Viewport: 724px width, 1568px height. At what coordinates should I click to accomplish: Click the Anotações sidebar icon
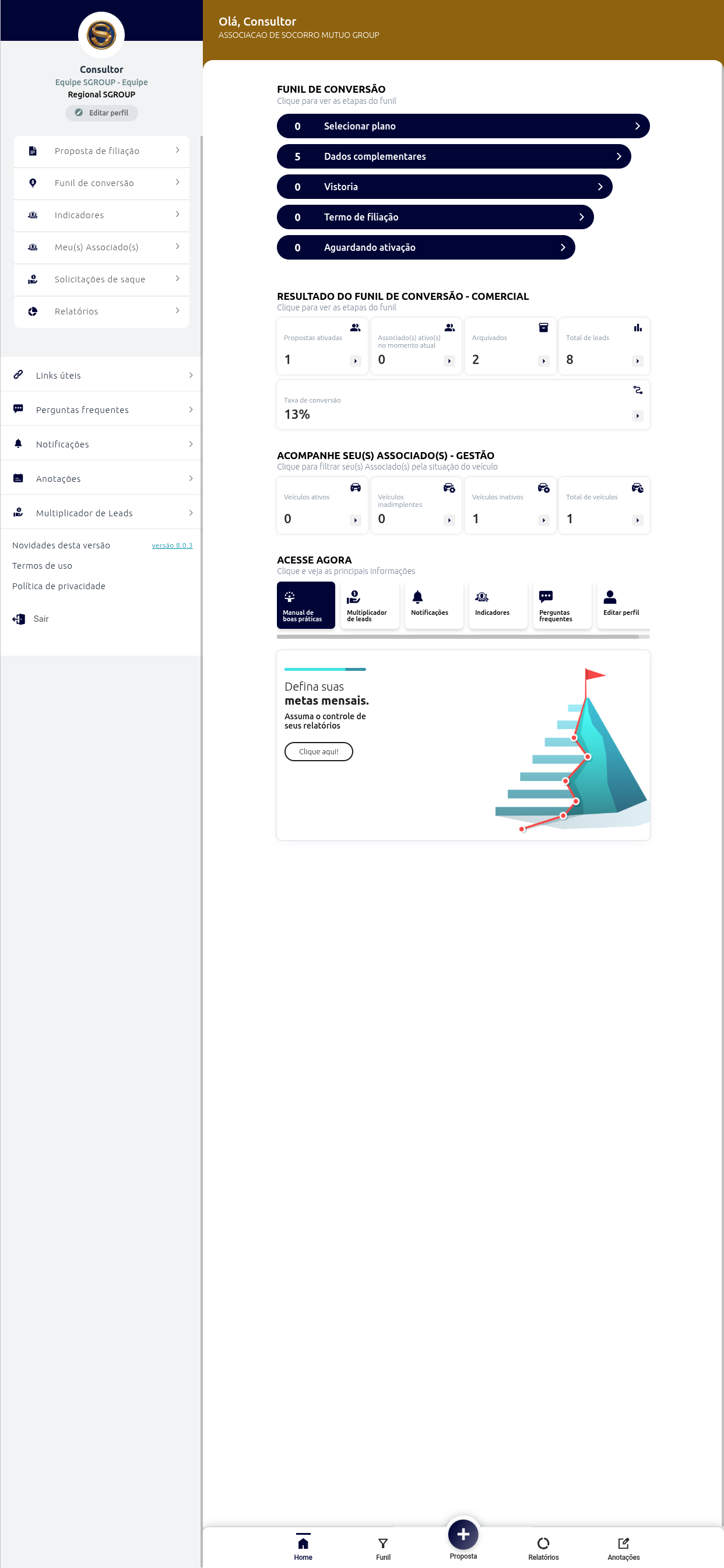[18, 478]
